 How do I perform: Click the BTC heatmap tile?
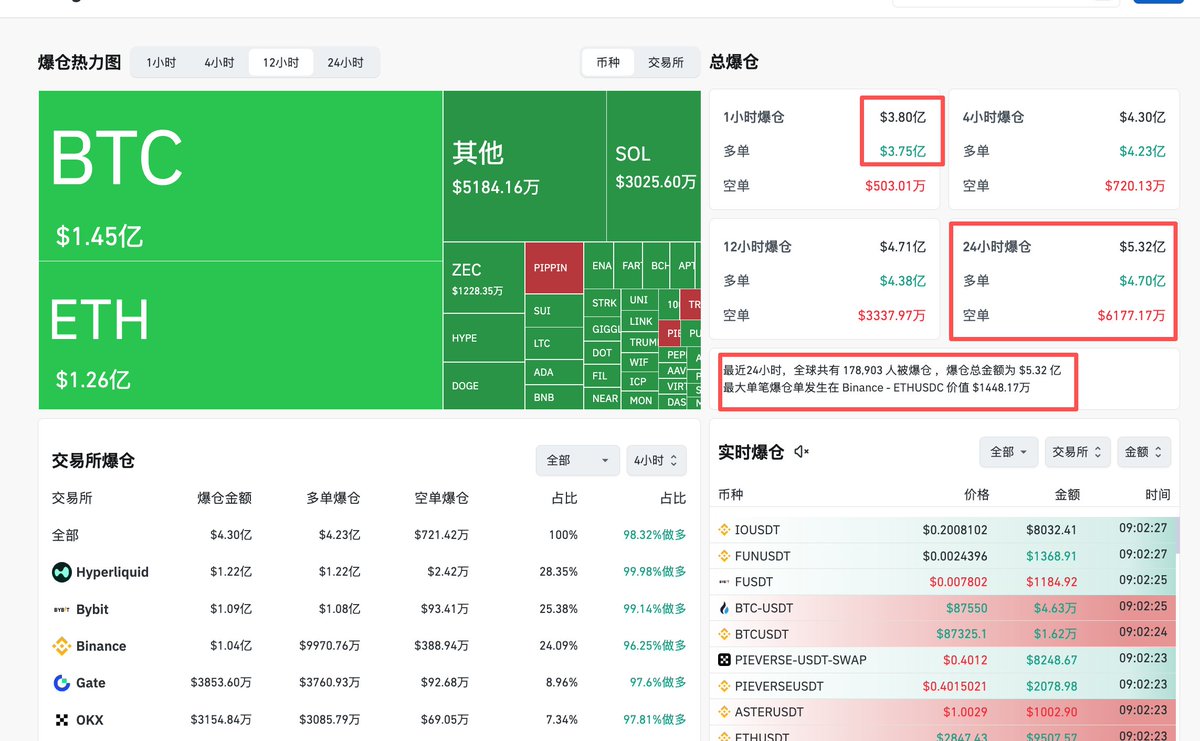(x=240, y=176)
